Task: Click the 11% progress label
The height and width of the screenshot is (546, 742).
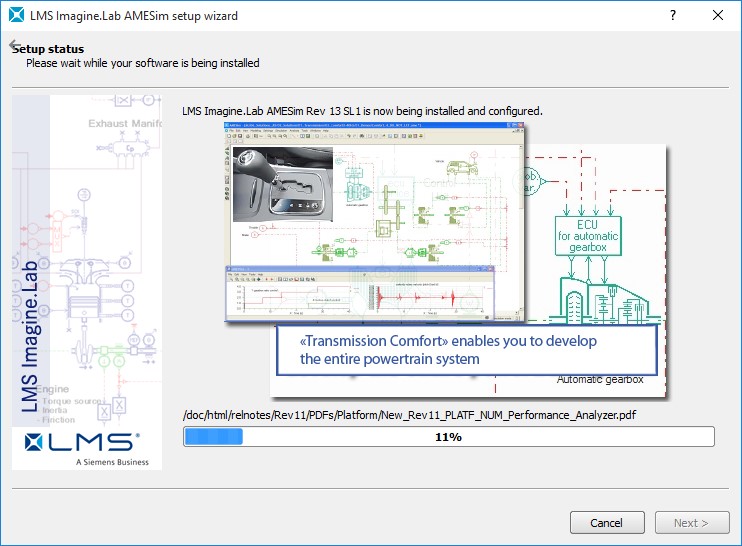Action: point(448,437)
